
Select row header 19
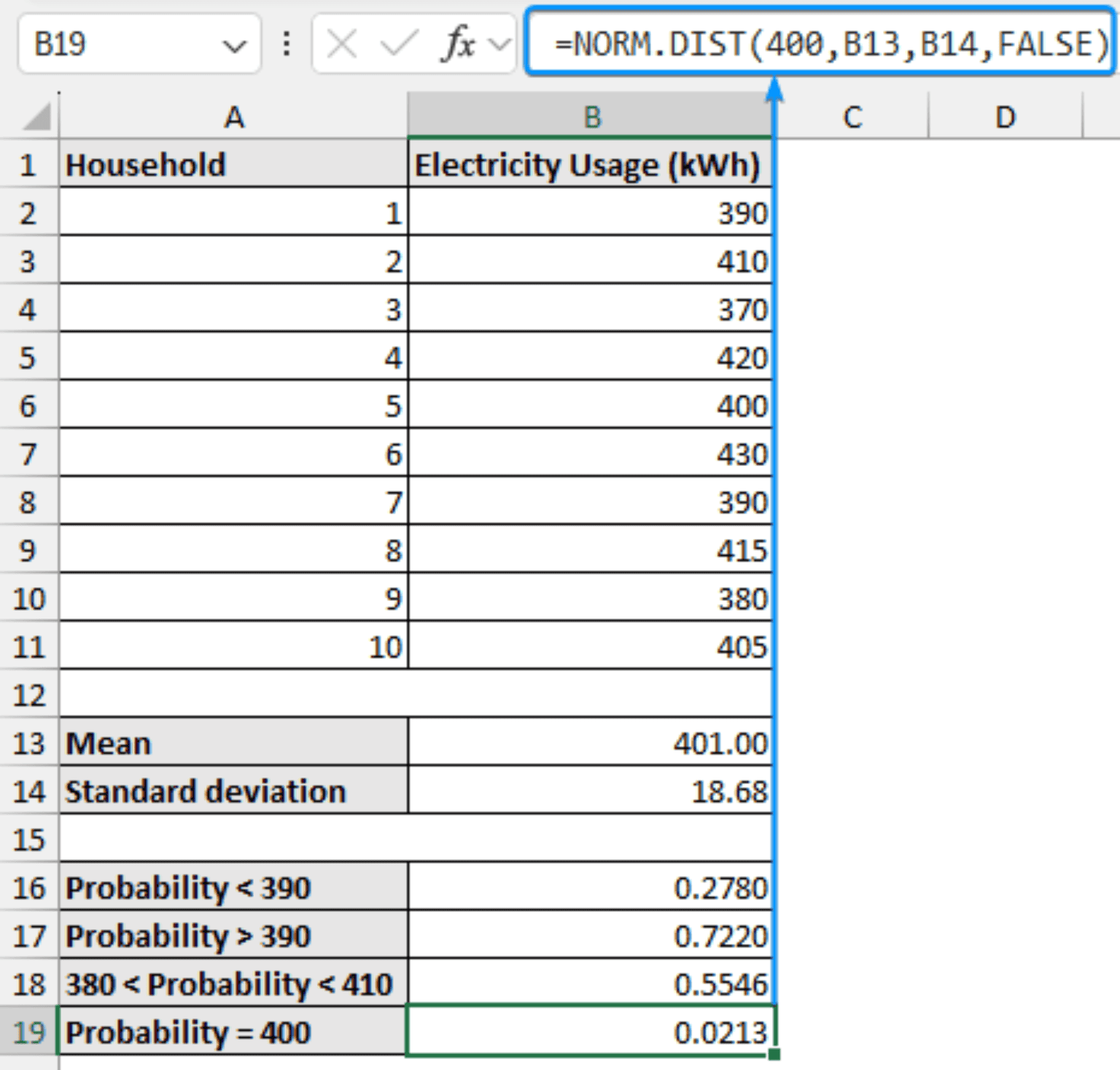pyautogui.click(x=29, y=1031)
